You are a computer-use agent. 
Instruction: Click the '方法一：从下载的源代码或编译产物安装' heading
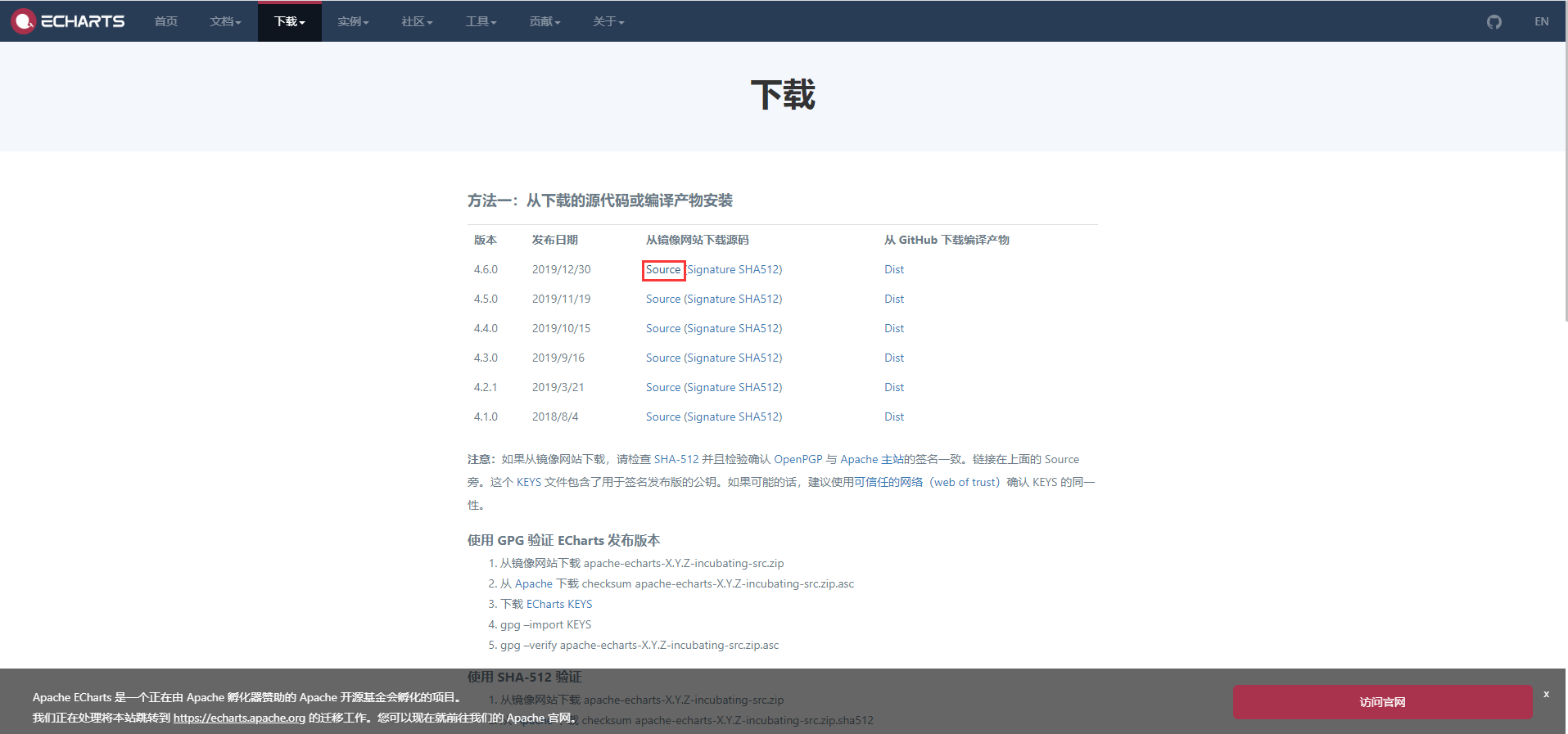tap(600, 200)
